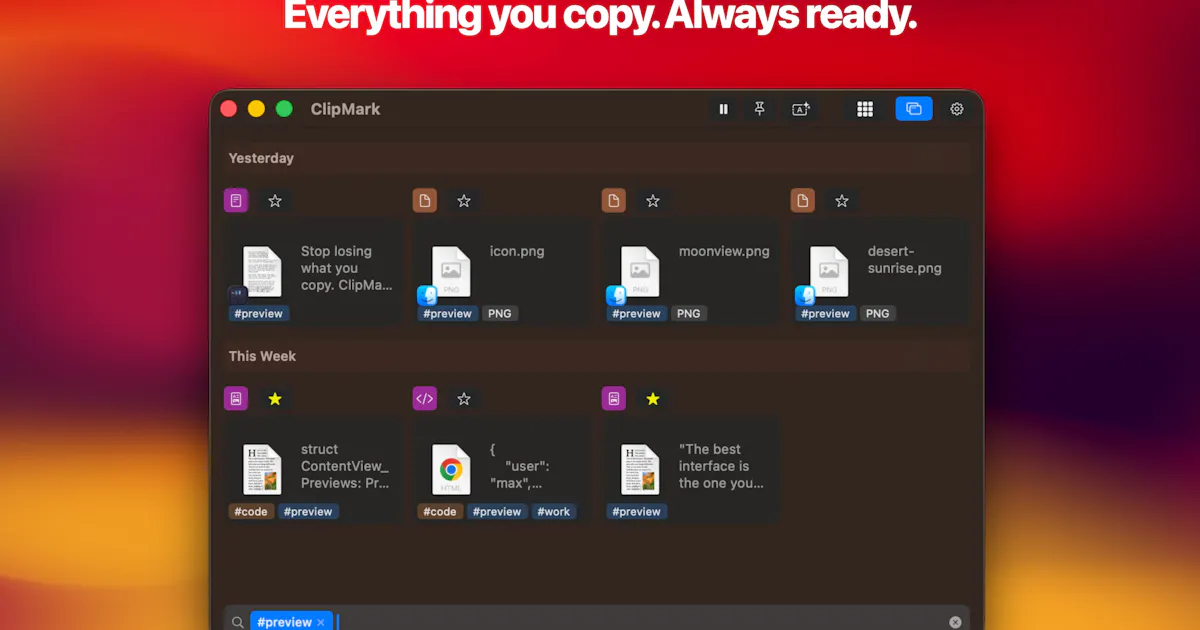Click #preview tag on icon.png clip
Image resolution: width=1200 pixels, height=630 pixels.
point(447,313)
